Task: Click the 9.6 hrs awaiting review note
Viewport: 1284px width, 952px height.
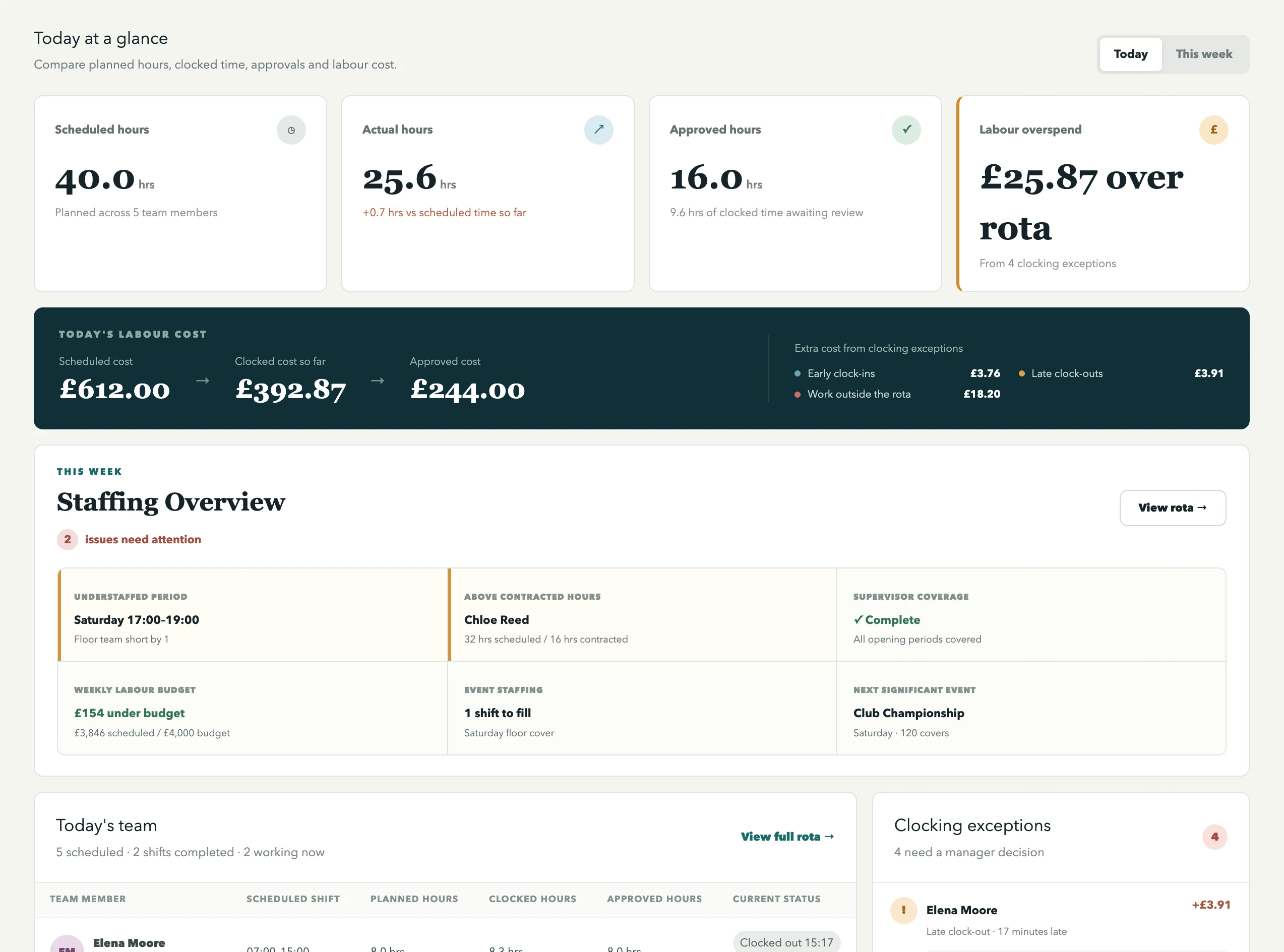Action: [766, 213]
